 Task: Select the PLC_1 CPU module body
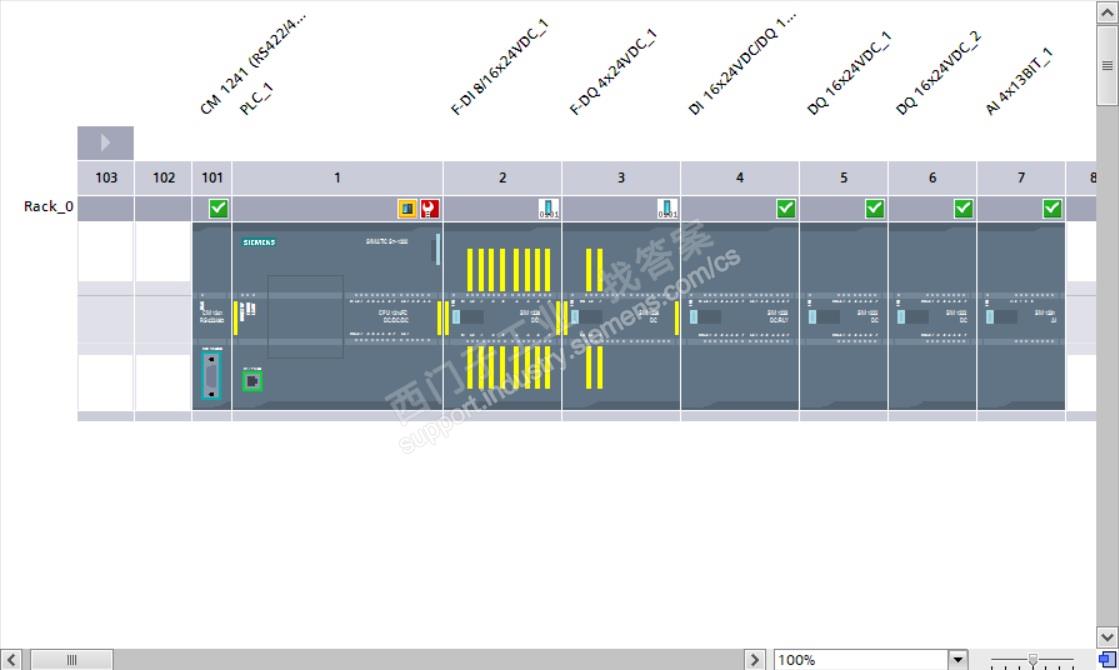click(x=337, y=316)
